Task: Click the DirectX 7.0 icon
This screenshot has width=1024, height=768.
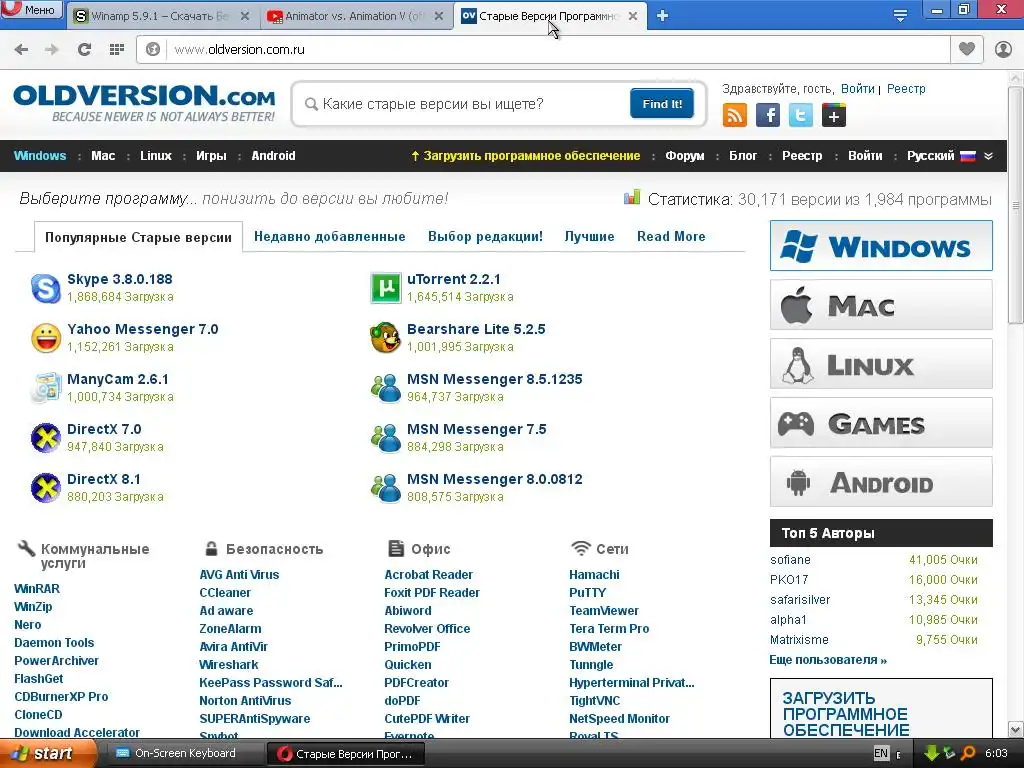Action: click(x=46, y=438)
